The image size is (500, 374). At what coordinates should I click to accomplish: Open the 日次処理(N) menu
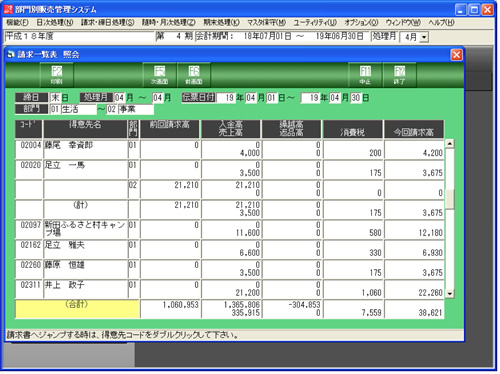tap(55, 23)
